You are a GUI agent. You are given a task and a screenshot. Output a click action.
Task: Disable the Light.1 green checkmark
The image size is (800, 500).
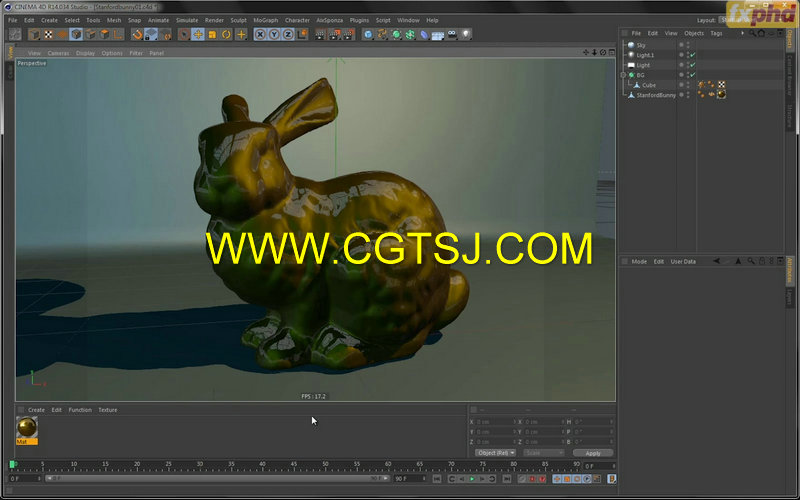pyautogui.click(x=693, y=55)
